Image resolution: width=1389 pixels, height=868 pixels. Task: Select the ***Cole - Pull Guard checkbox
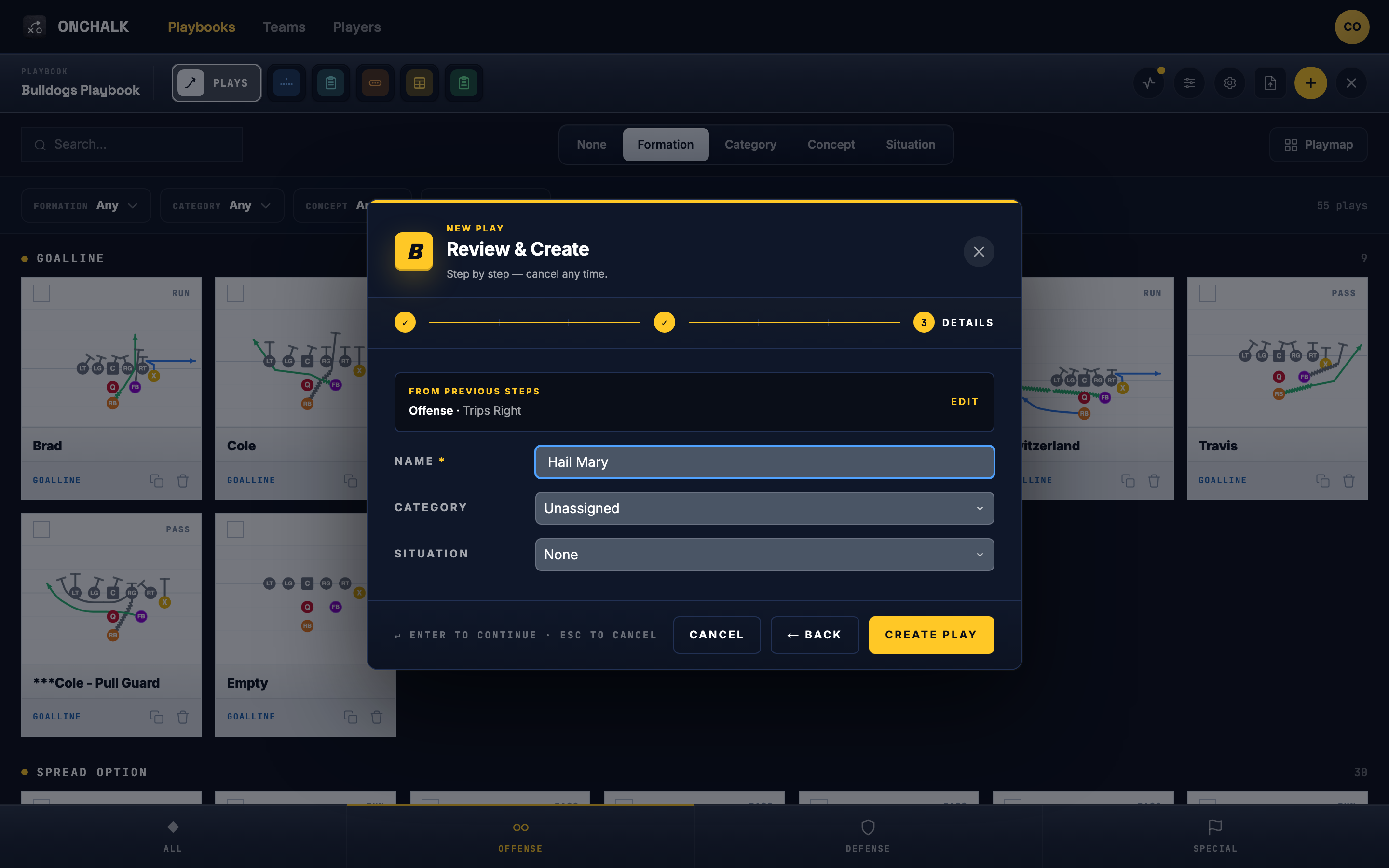41,529
